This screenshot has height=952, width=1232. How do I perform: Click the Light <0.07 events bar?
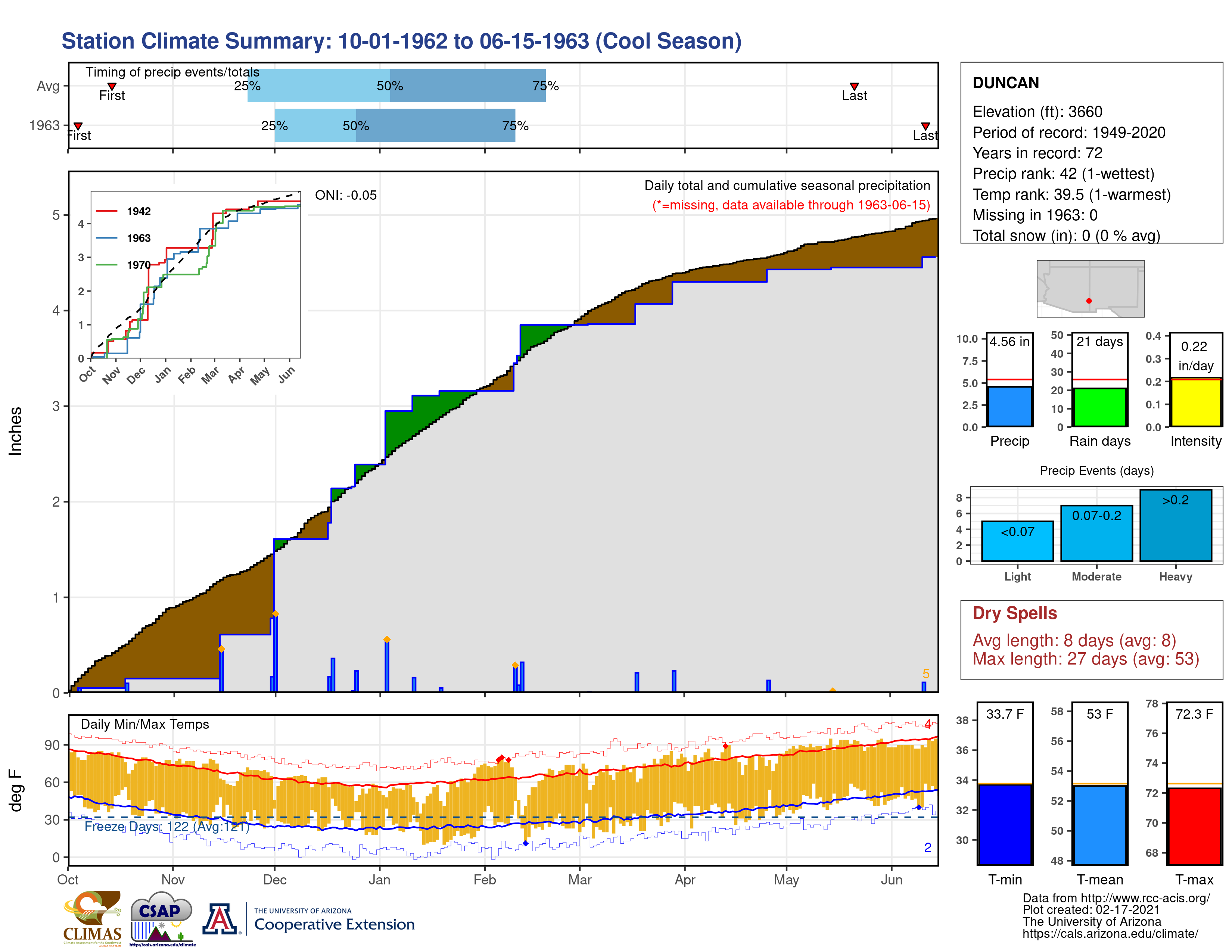[x=1017, y=541]
